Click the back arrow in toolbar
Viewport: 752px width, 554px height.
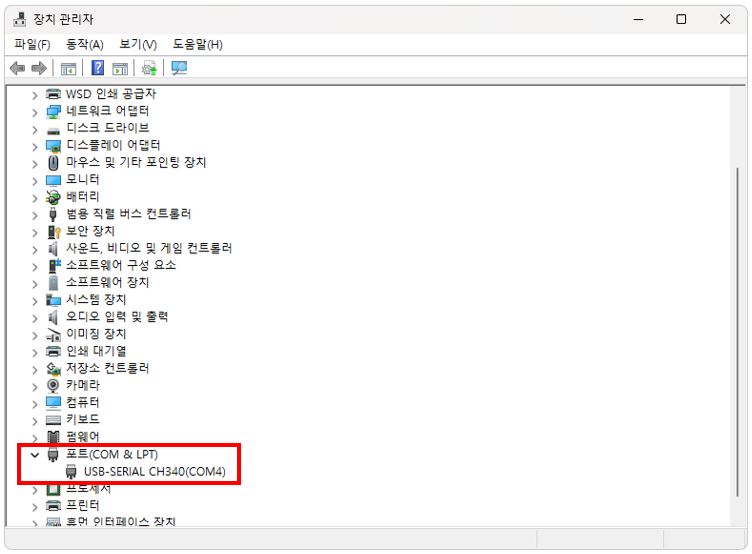coord(17,68)
